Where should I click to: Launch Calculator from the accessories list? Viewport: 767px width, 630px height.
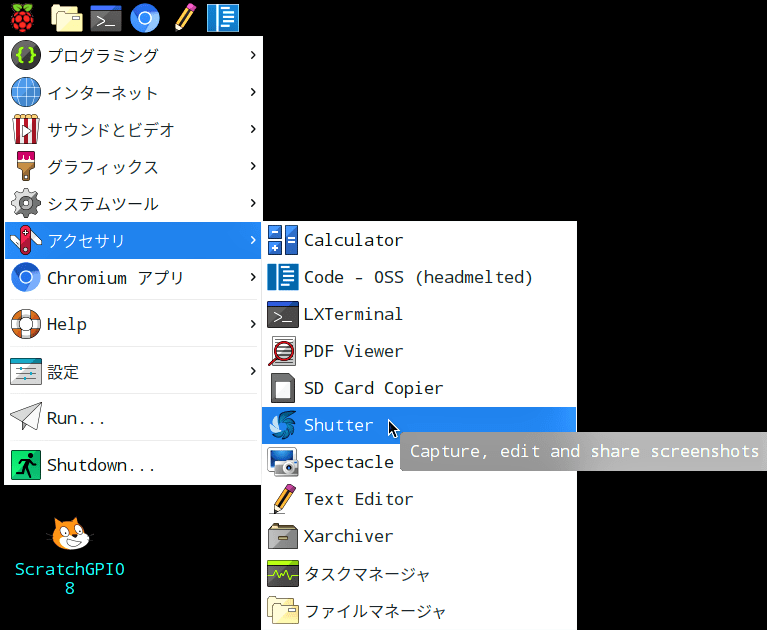tap(419, 240)
